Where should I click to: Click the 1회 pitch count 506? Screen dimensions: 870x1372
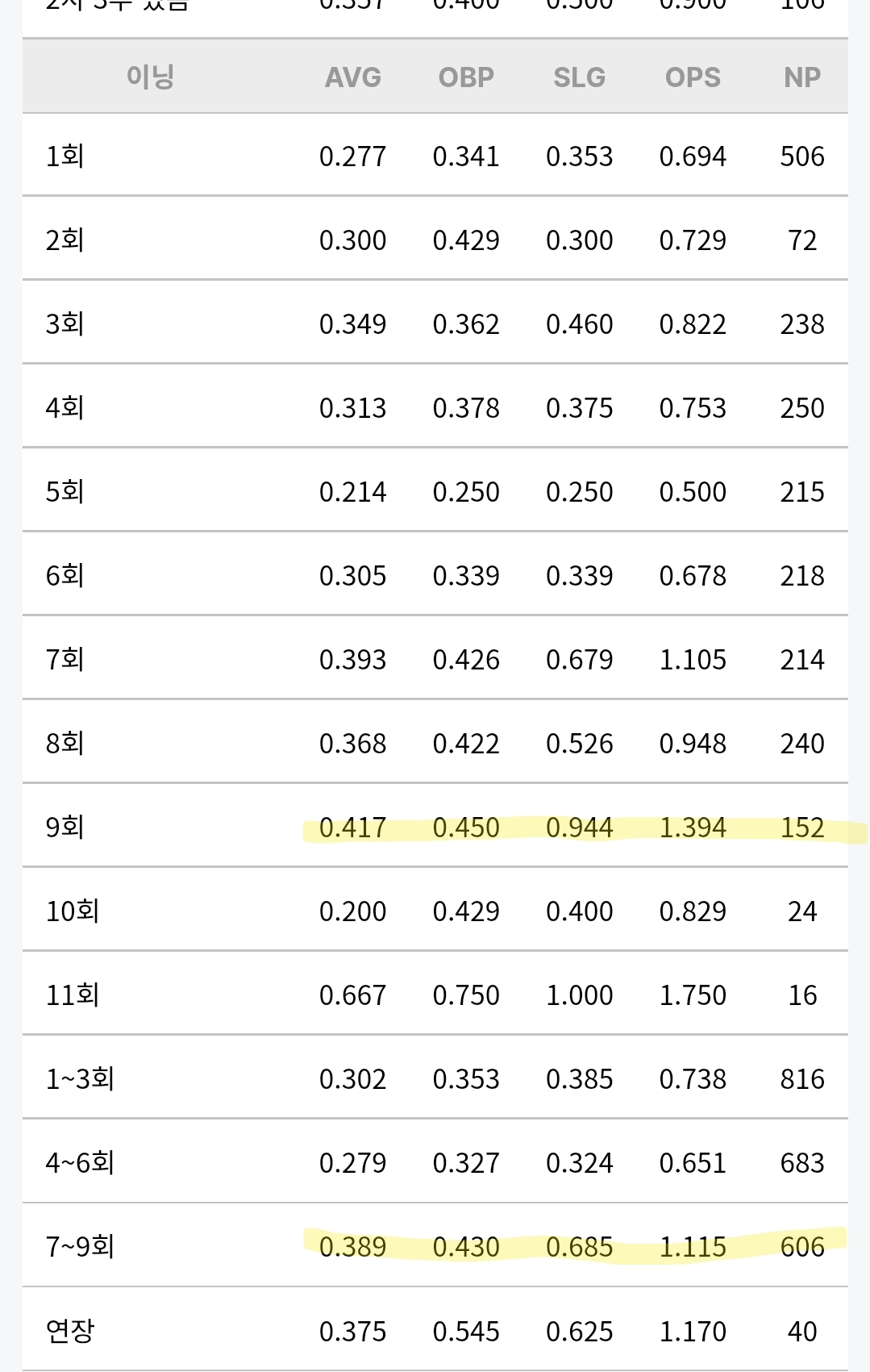click(x=801, y=156)
